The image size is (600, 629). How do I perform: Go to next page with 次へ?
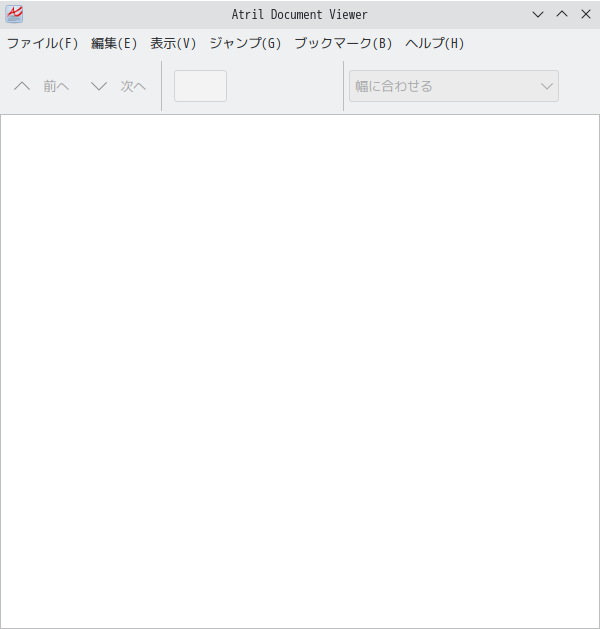coord(118,86)
